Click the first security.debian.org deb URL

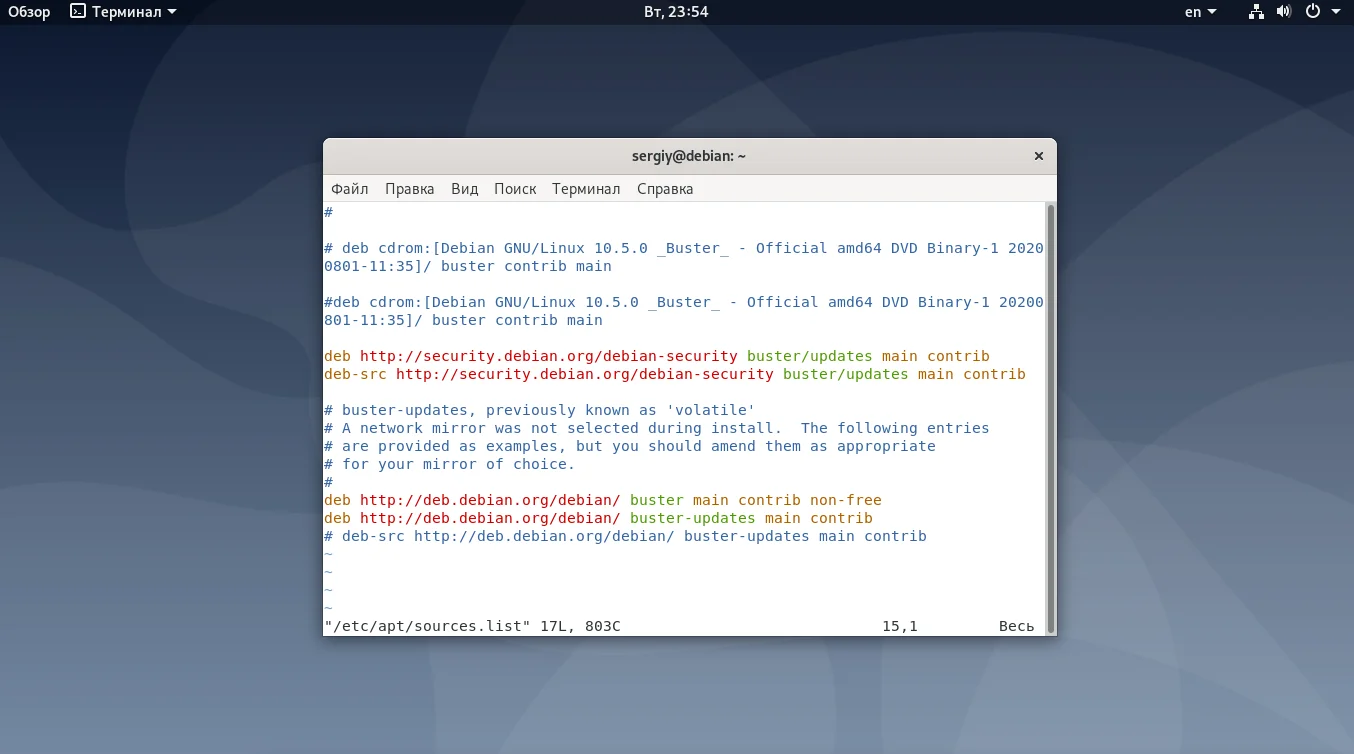[549, 356]
